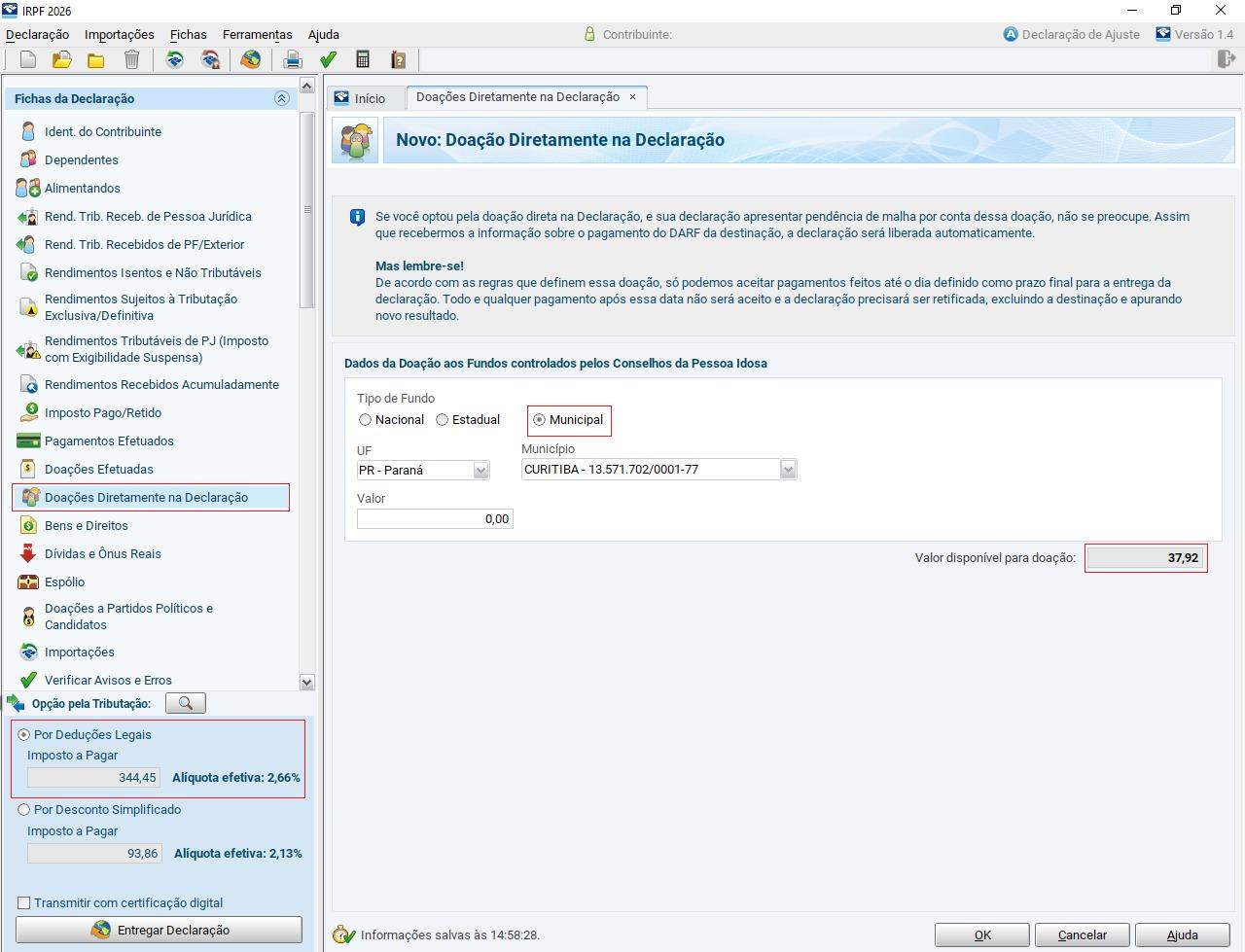Click the help book toolbar icon
1245x952 pixels.
tap(398, 59)
